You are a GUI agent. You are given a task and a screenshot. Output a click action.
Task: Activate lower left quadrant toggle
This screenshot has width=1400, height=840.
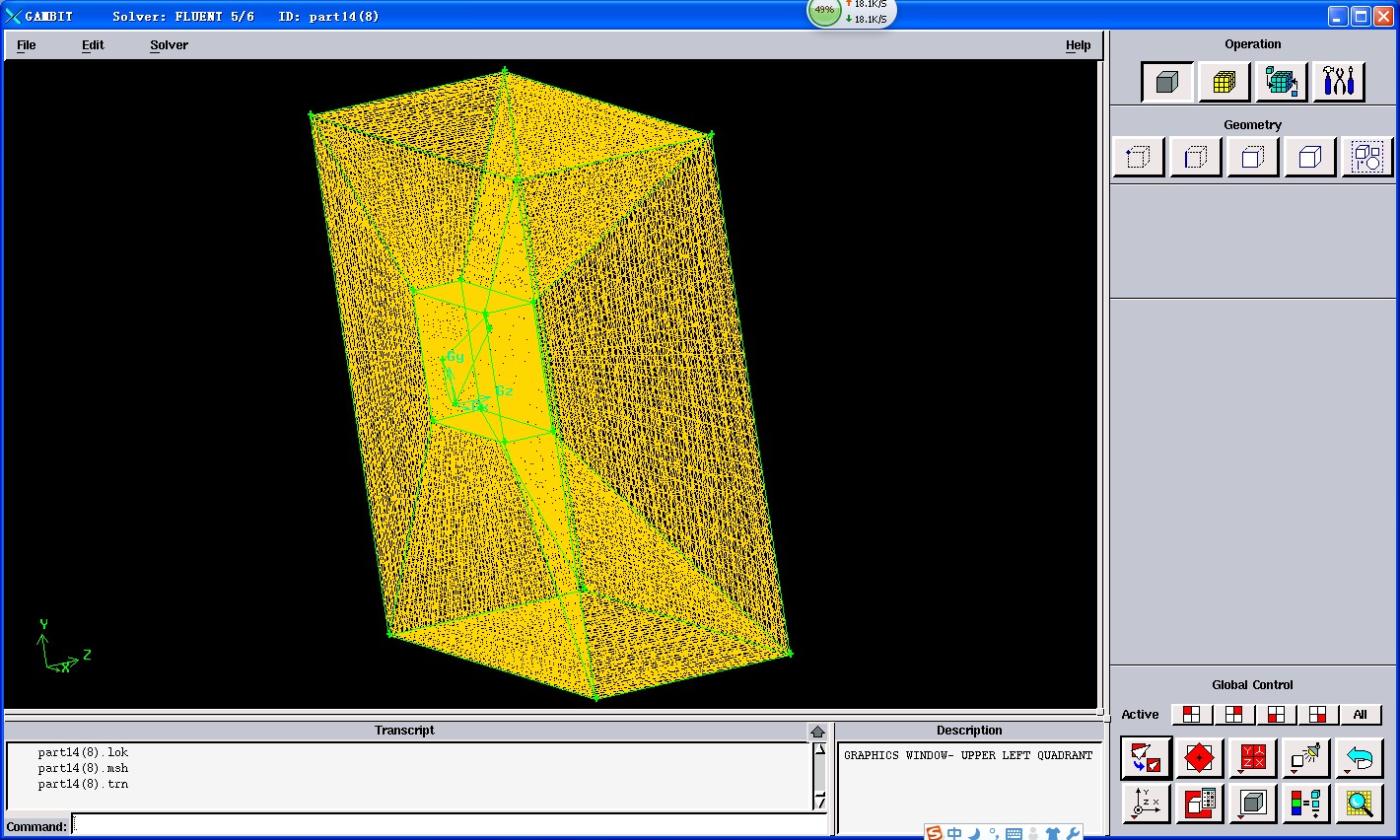click(x=1277, y=715)
